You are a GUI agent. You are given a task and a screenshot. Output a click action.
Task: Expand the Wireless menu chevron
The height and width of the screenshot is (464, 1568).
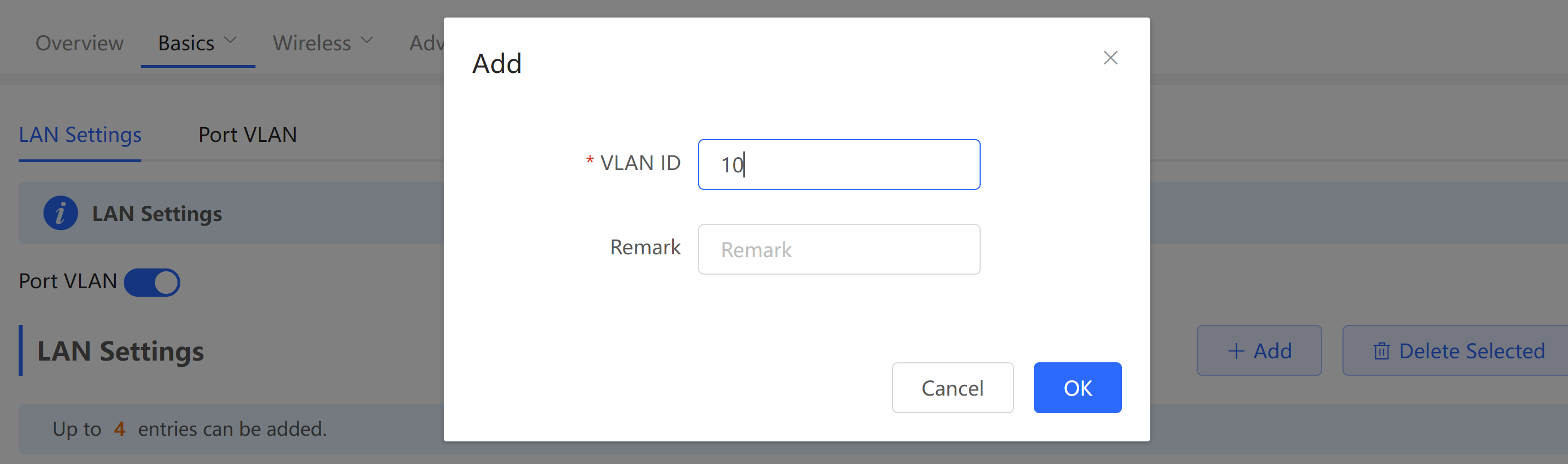coord(366,41)
